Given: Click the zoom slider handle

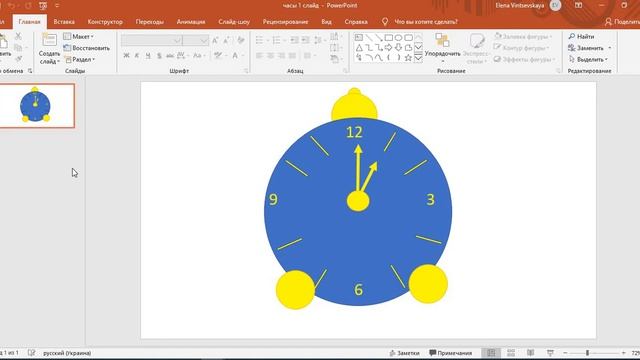Looking at the screenshot, I should (587, 353).
